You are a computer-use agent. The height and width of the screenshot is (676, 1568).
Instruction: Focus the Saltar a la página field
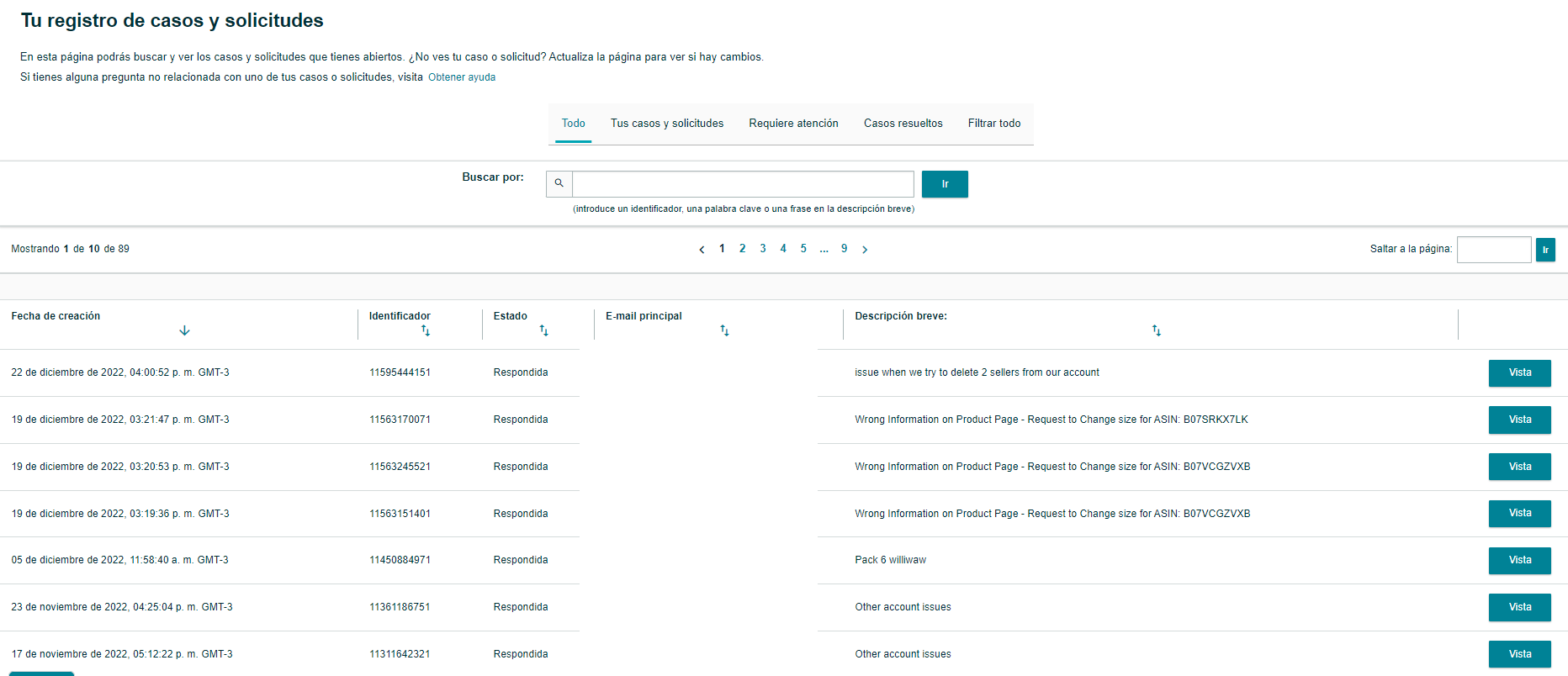1494,250
